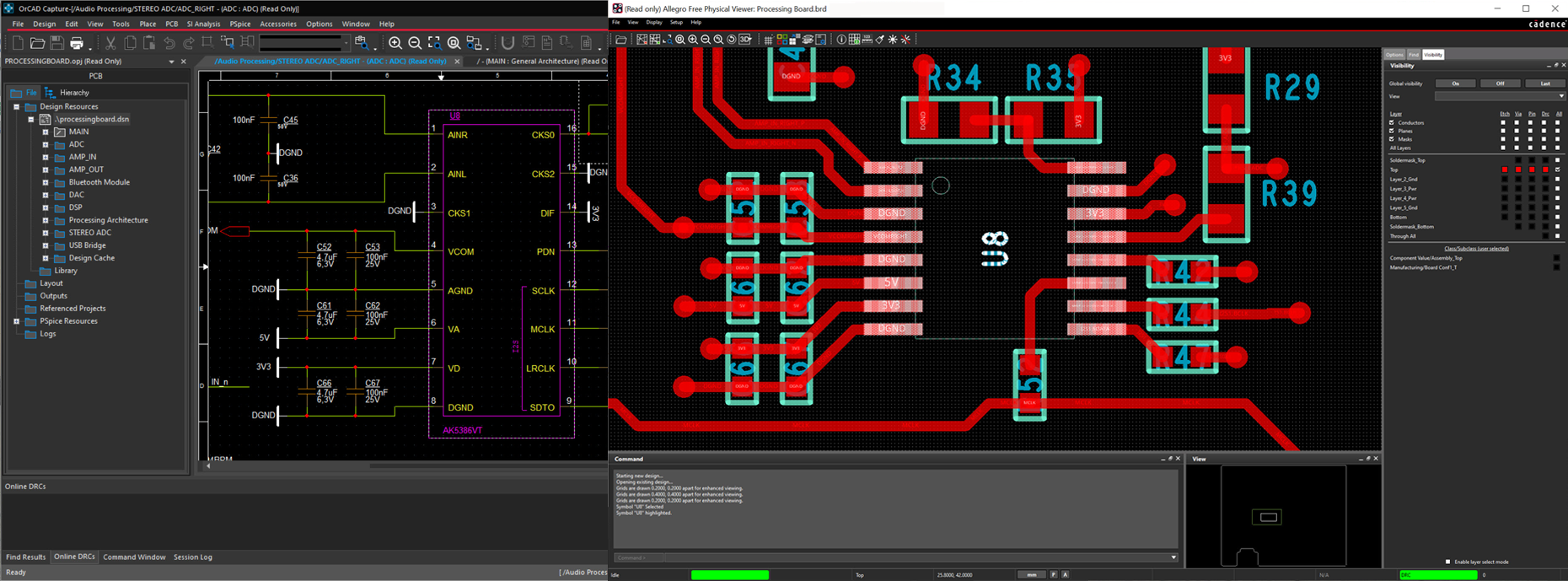The height and width of the screenshot is (581, 1568).
Task: Open the SI Analysis menu in OrCAD
Action: point(203,24)
